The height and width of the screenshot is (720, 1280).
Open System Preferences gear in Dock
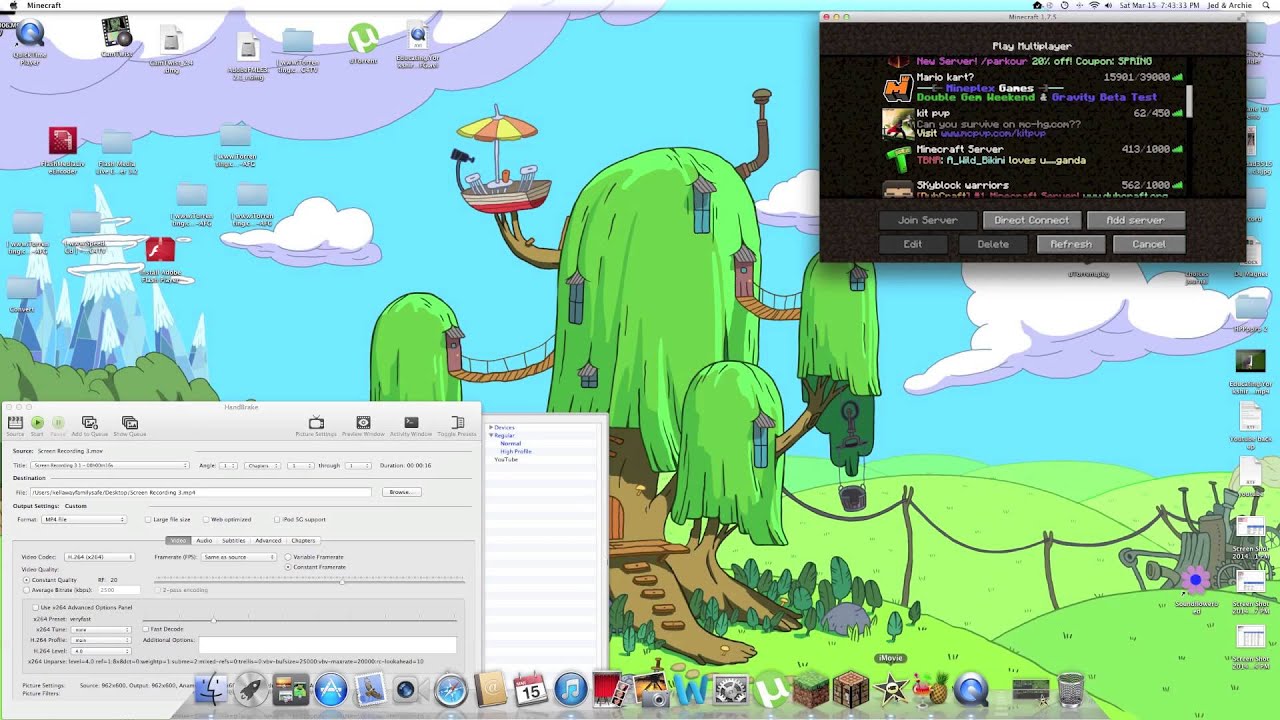731,689
